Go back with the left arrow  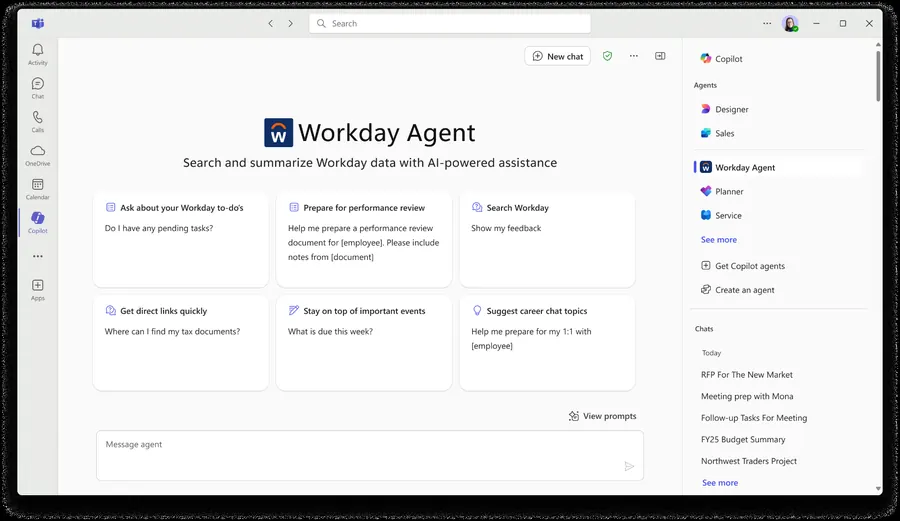[270, 24]
